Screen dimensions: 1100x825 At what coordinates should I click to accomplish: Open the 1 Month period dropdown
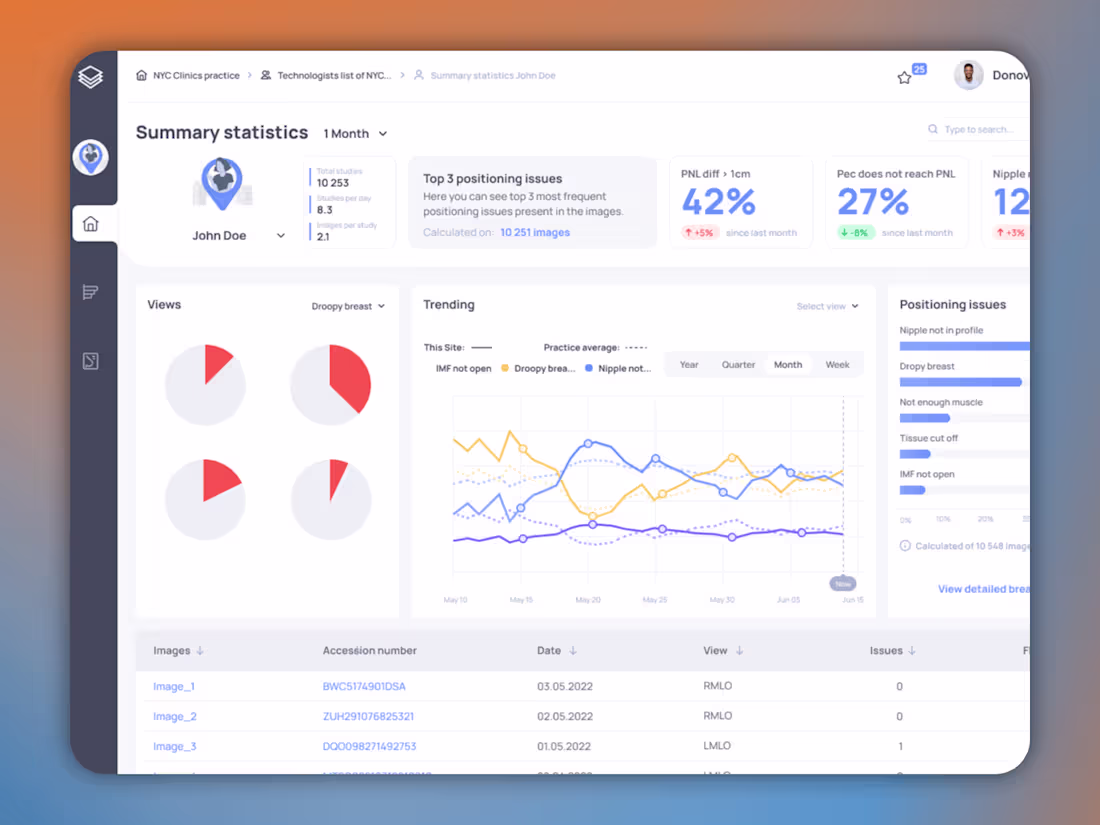pyautogui.click(x=353, y=133)
